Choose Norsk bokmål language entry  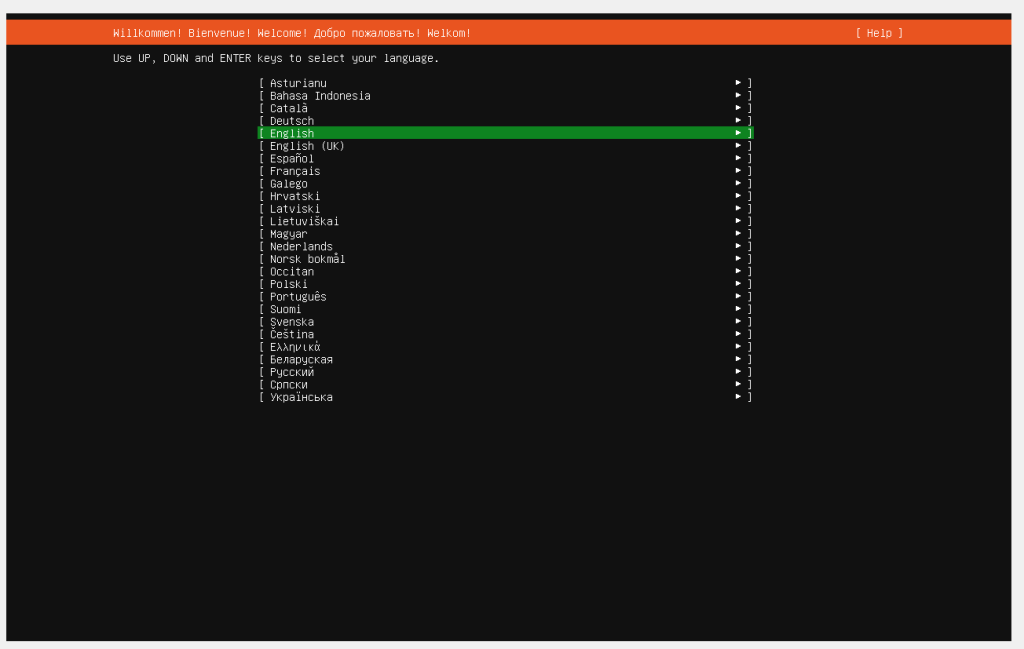pyautogui.click(x=307, y=259)
